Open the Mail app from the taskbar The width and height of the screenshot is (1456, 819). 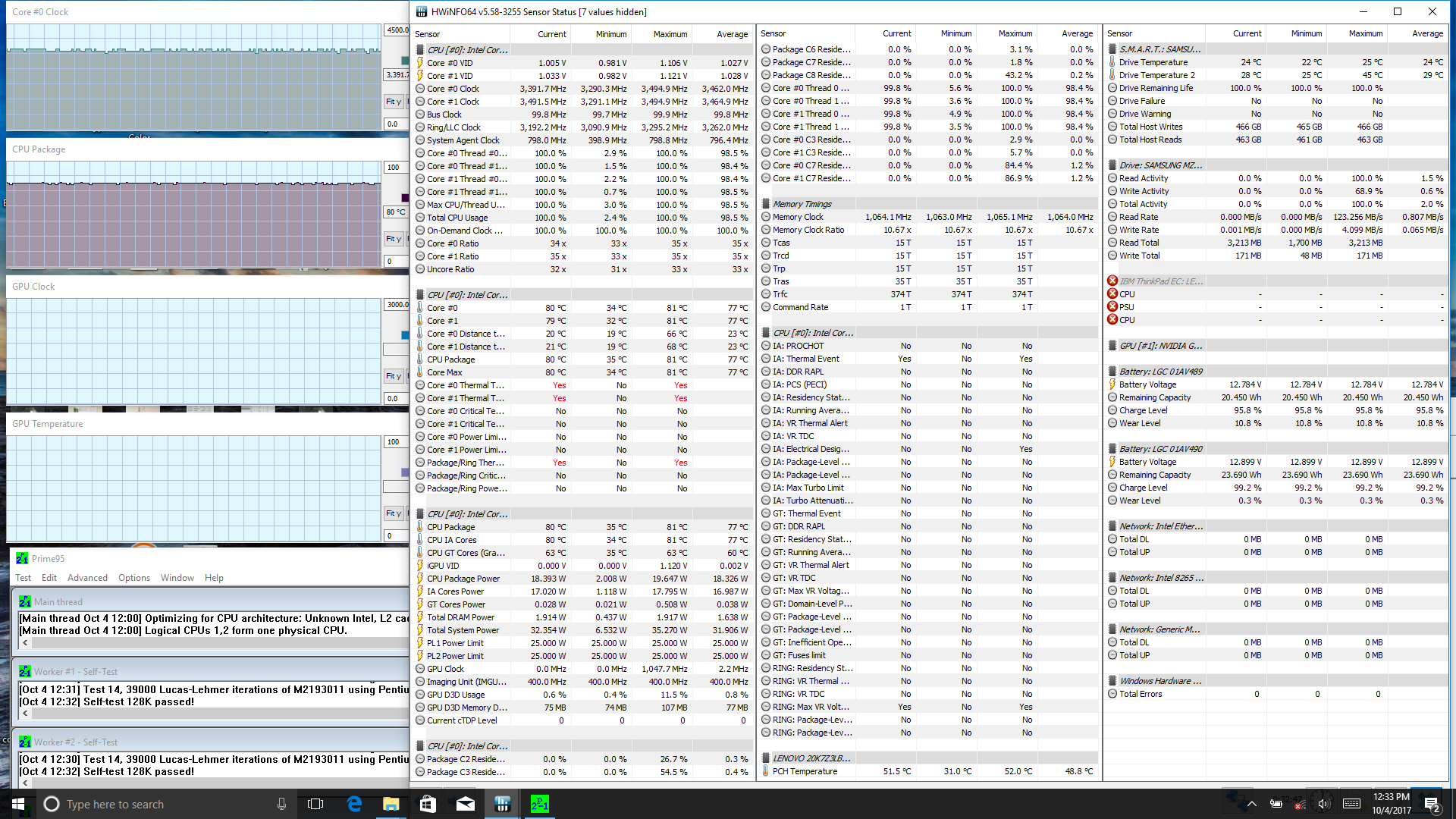465,804
